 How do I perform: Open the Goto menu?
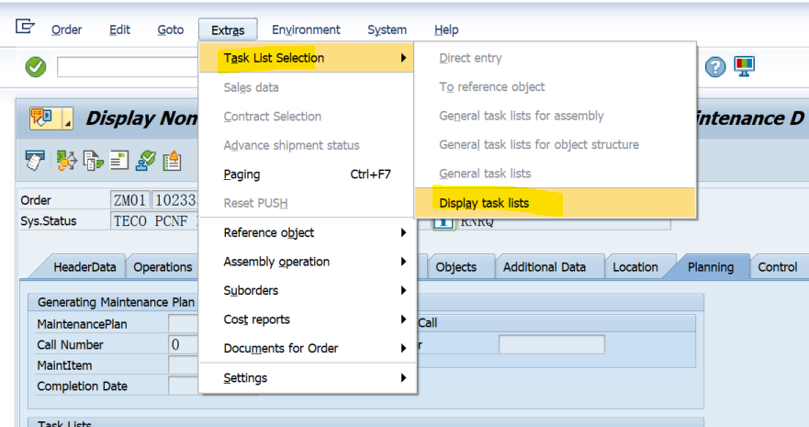[171, 30]
